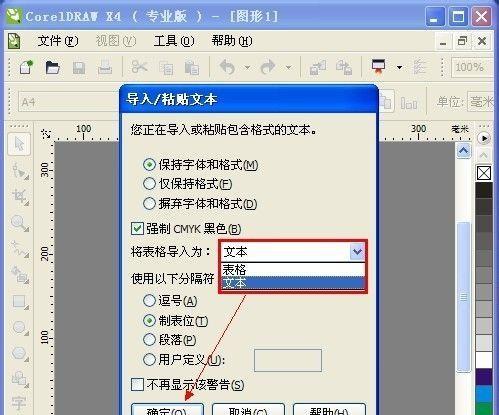Open the 视图(V) menu
Viewport: 499px width, 415px height.
(x=116, y=41)
